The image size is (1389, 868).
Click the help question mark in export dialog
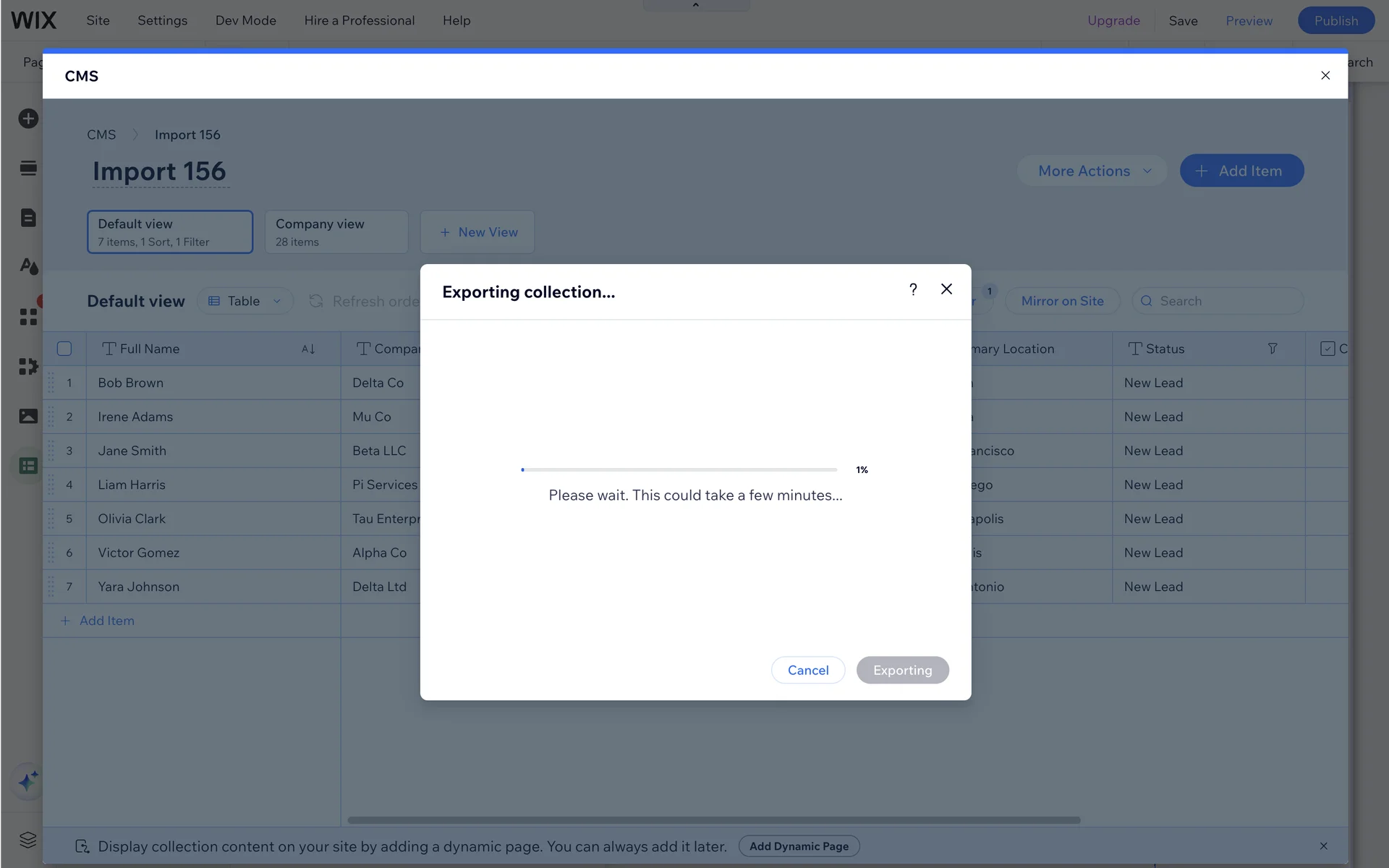pyautogui.click(x=913, y=289)
